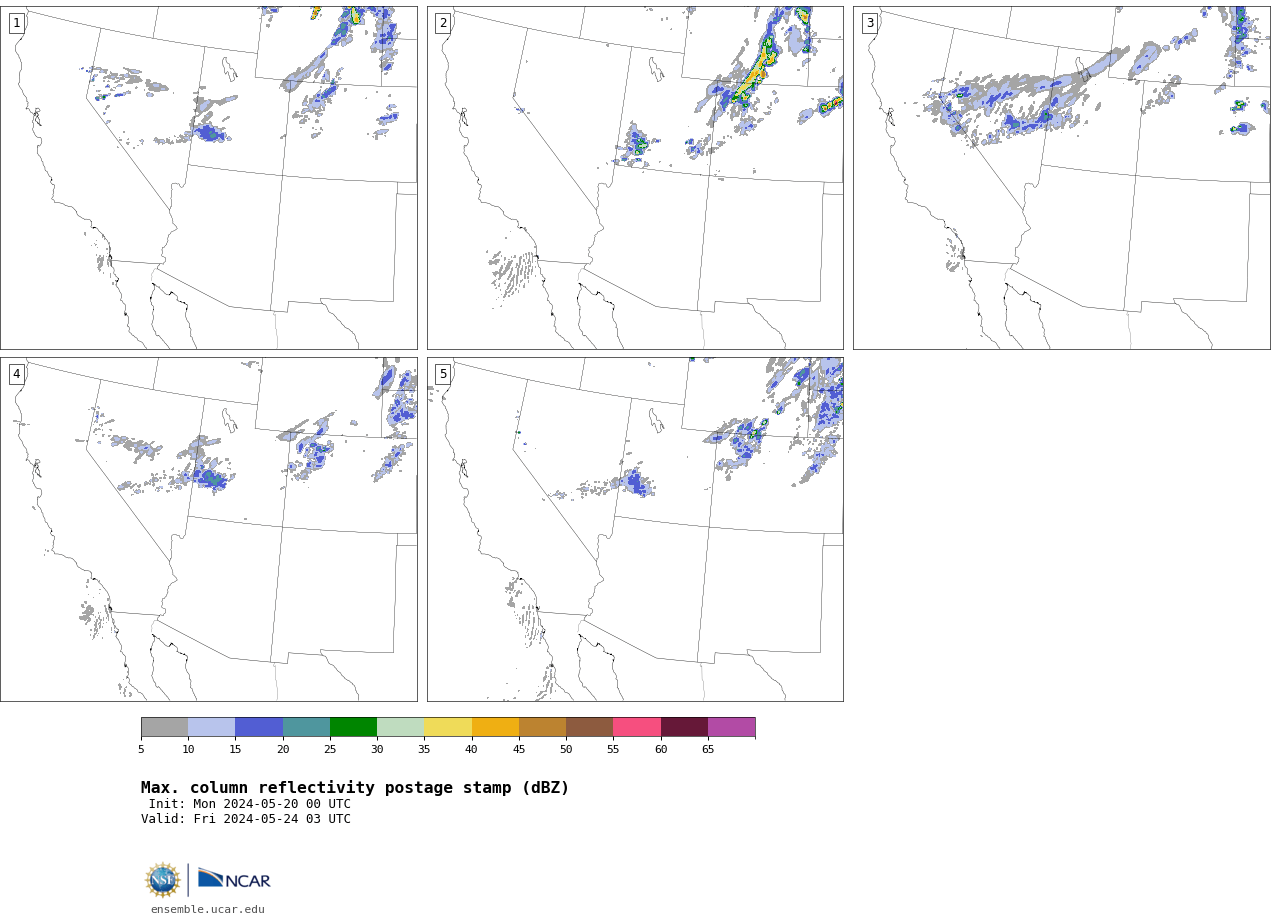Click the member label '4' box
Image resolution: width=1280 pixels, height=920 pixels.
click(x=17, y=374)
